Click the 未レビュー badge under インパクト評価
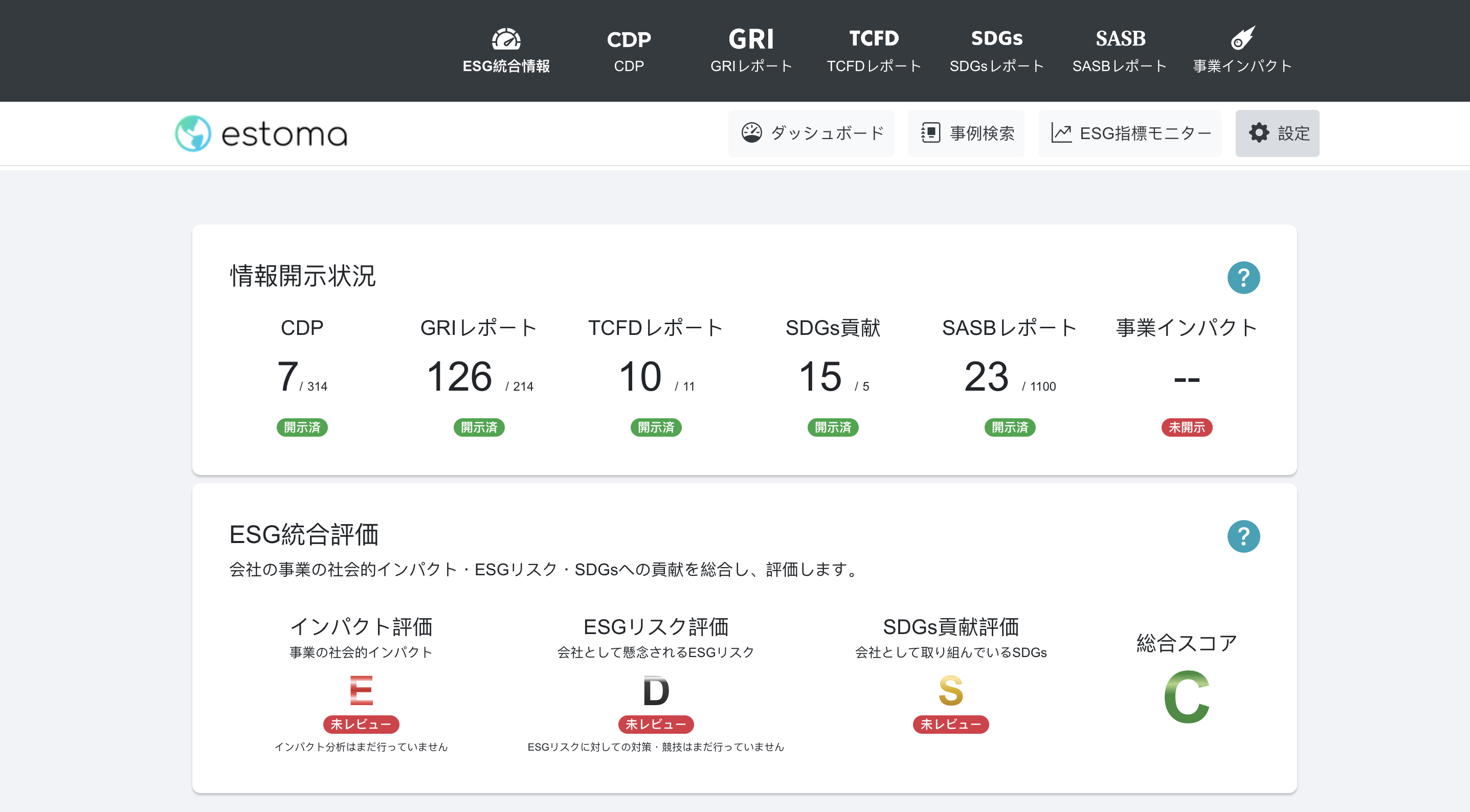This screenshot has height=812, width=1470. click(x=361, y=724)
